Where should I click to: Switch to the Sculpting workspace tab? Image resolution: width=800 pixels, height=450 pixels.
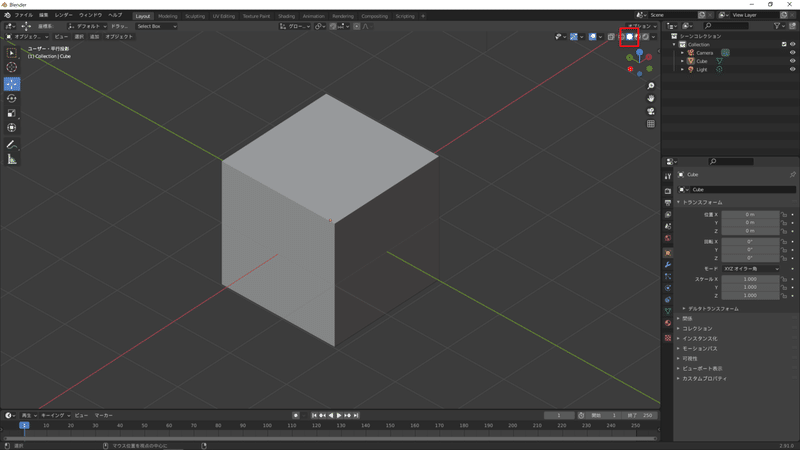coord(195,16)
